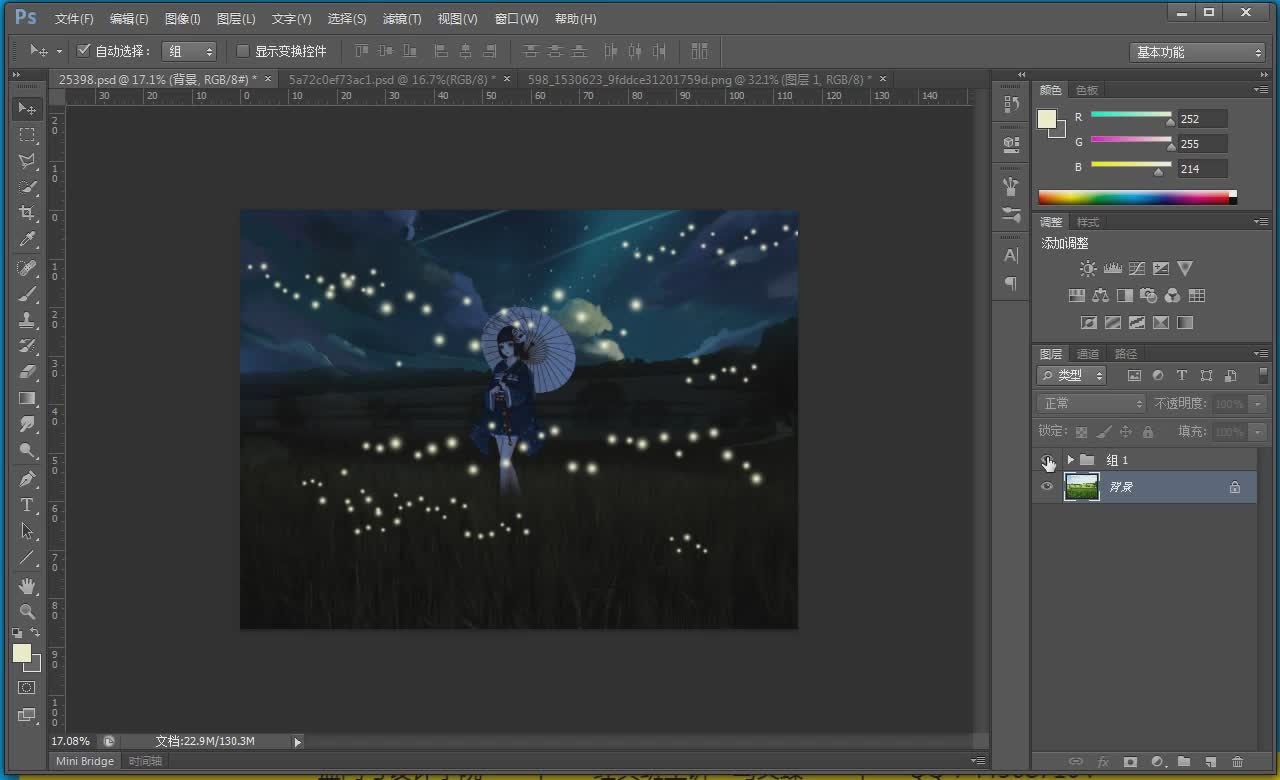Click the foreground color swatch in Color panel

(1047, 119)
